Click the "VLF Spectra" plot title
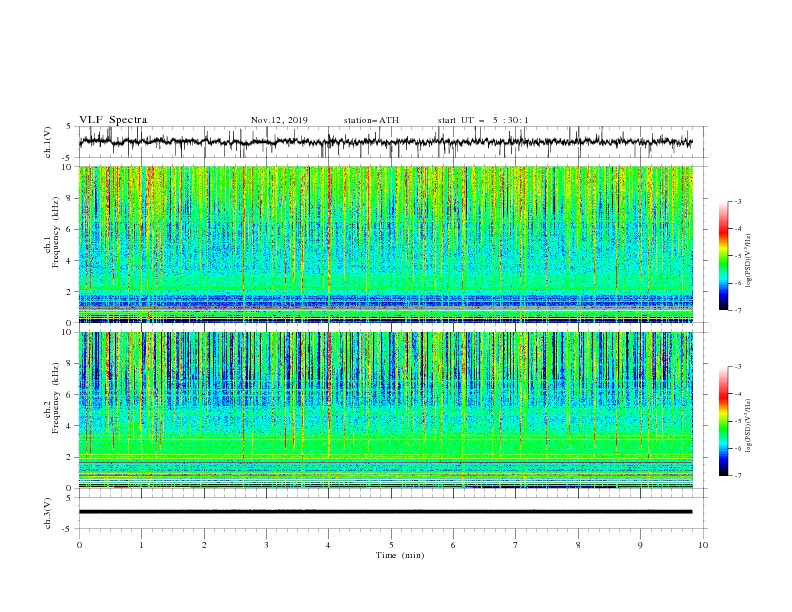The image size is (792, 612). pos(113,120)
